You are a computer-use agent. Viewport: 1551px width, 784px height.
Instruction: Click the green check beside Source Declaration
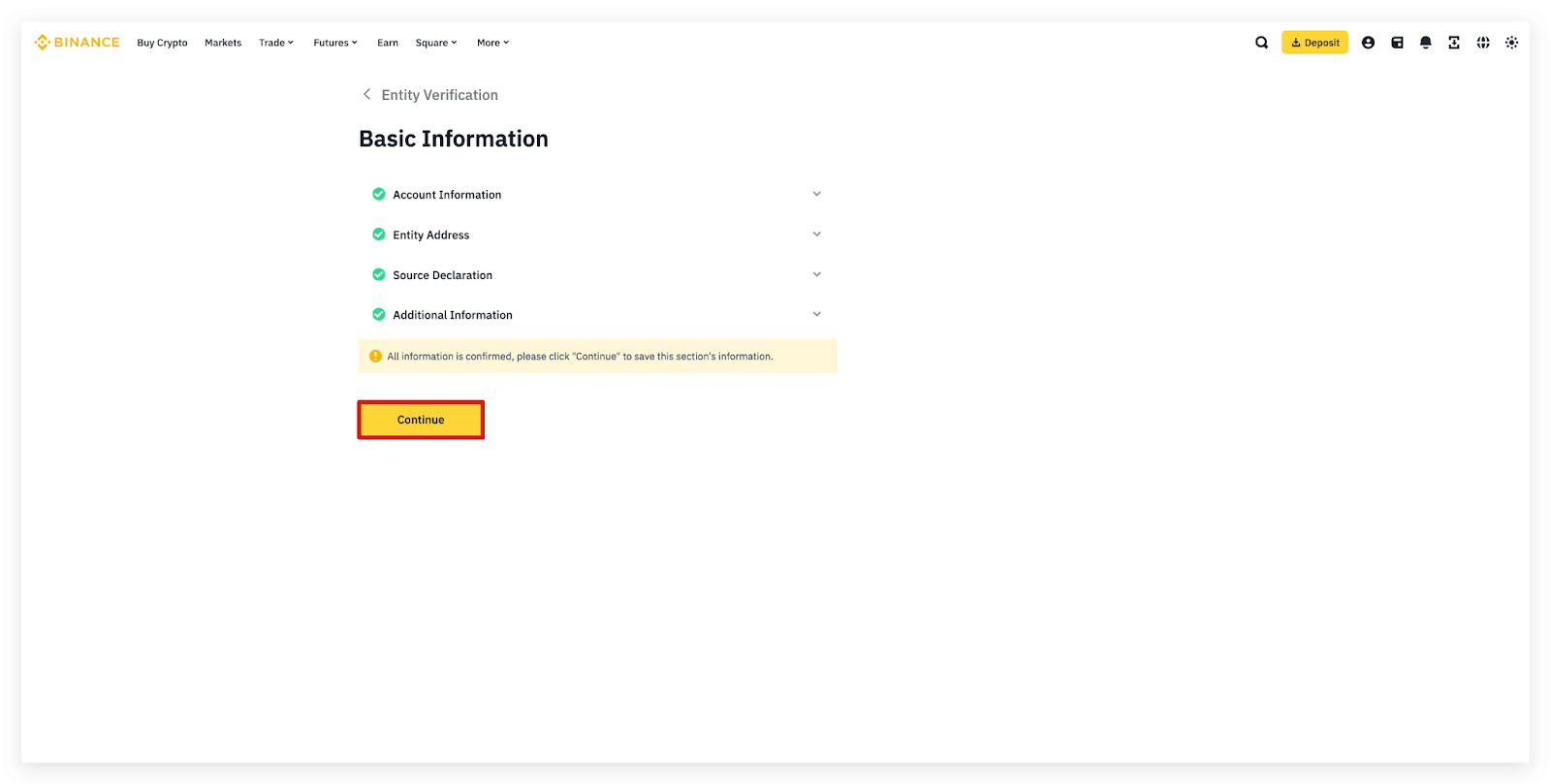pyautogui.click(x=379, y=274)
